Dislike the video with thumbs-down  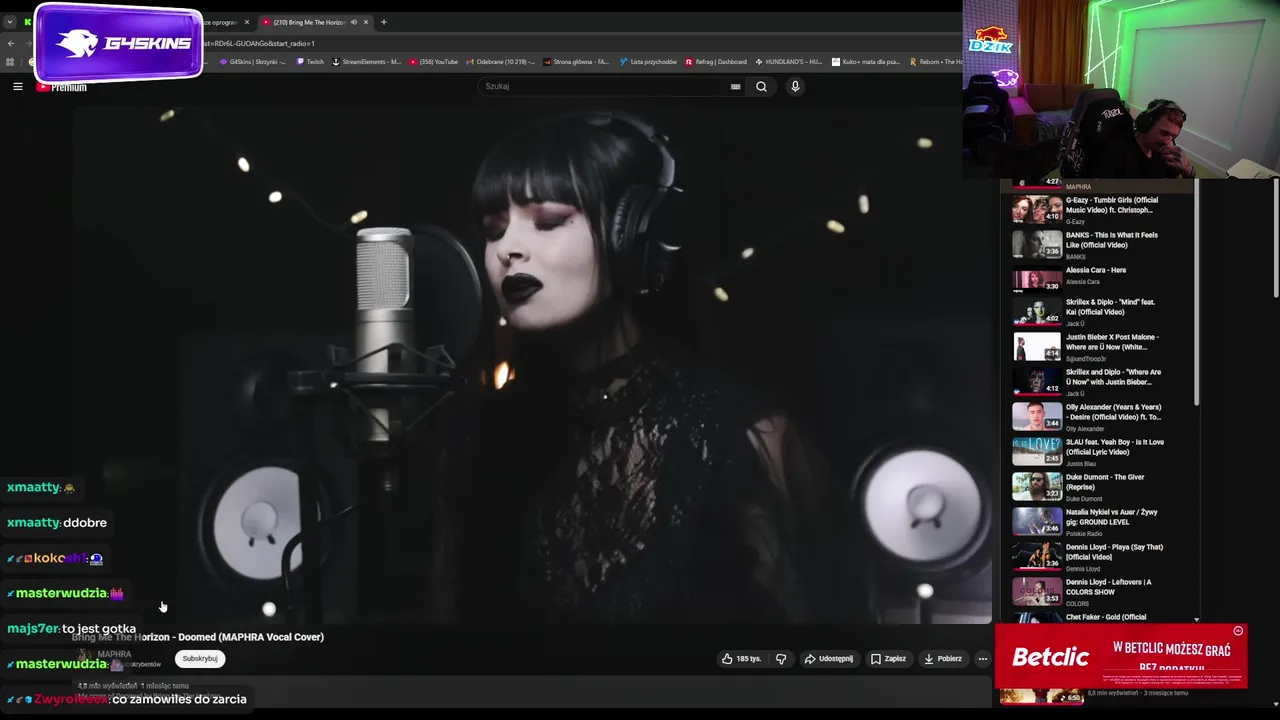(x=781, y=659)
